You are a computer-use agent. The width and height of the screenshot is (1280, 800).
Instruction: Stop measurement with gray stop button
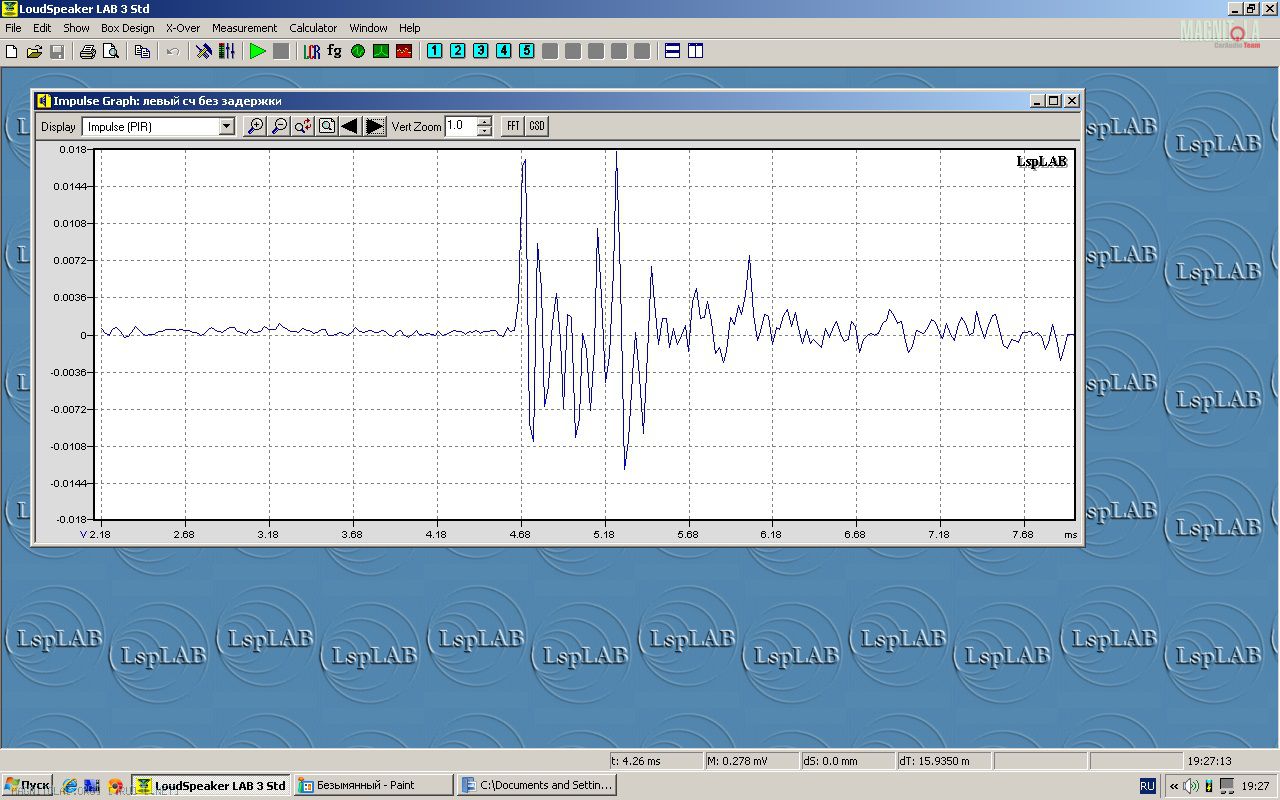[281, 51]
